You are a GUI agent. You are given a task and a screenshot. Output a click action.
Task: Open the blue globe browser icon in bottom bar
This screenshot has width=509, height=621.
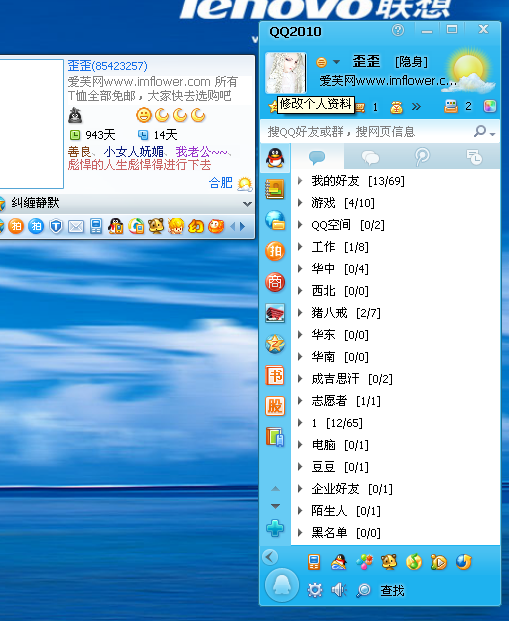click(x=463, y=562)
